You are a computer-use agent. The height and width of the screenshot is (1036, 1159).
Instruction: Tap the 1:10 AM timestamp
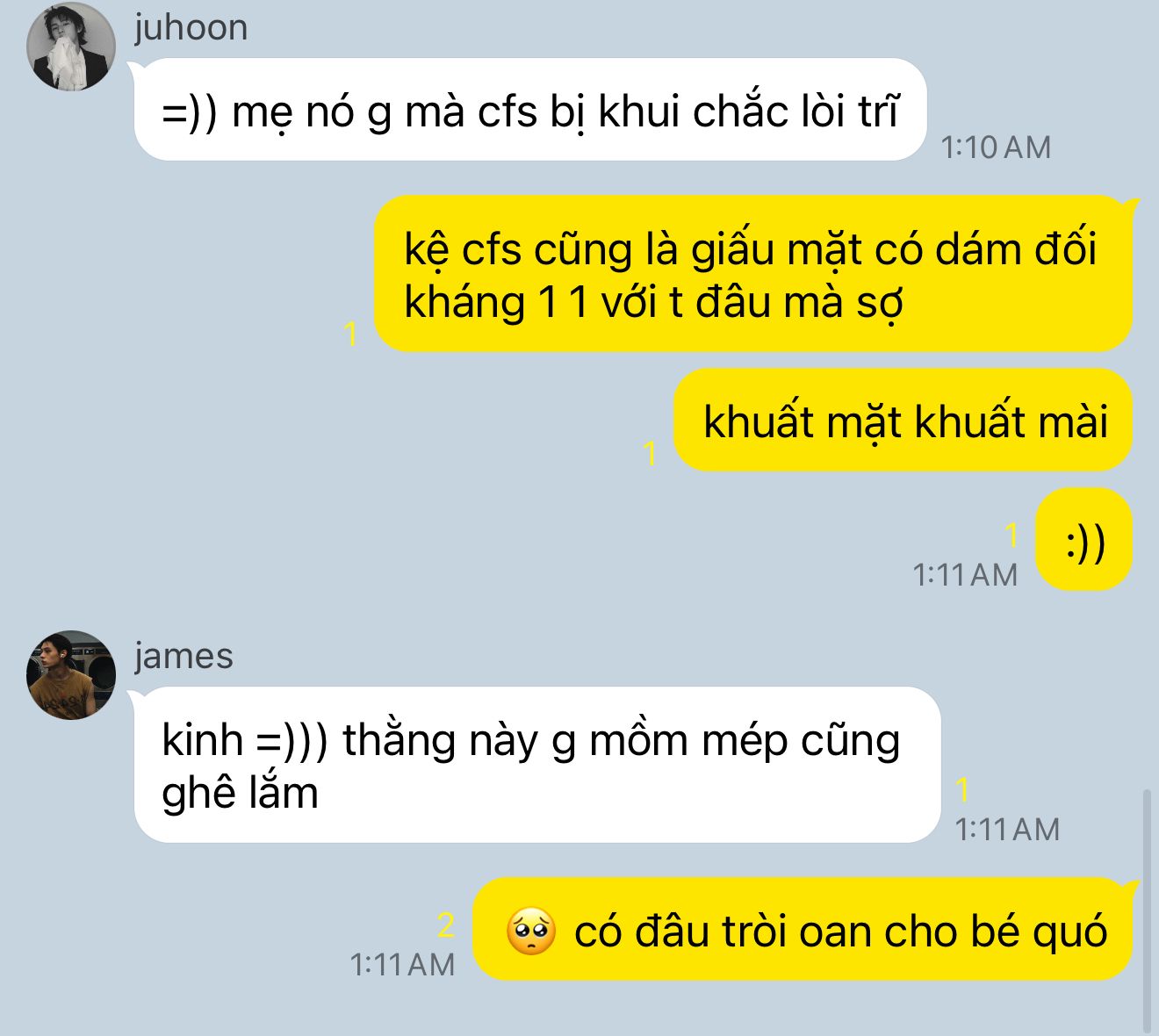(x=996, y=147)
